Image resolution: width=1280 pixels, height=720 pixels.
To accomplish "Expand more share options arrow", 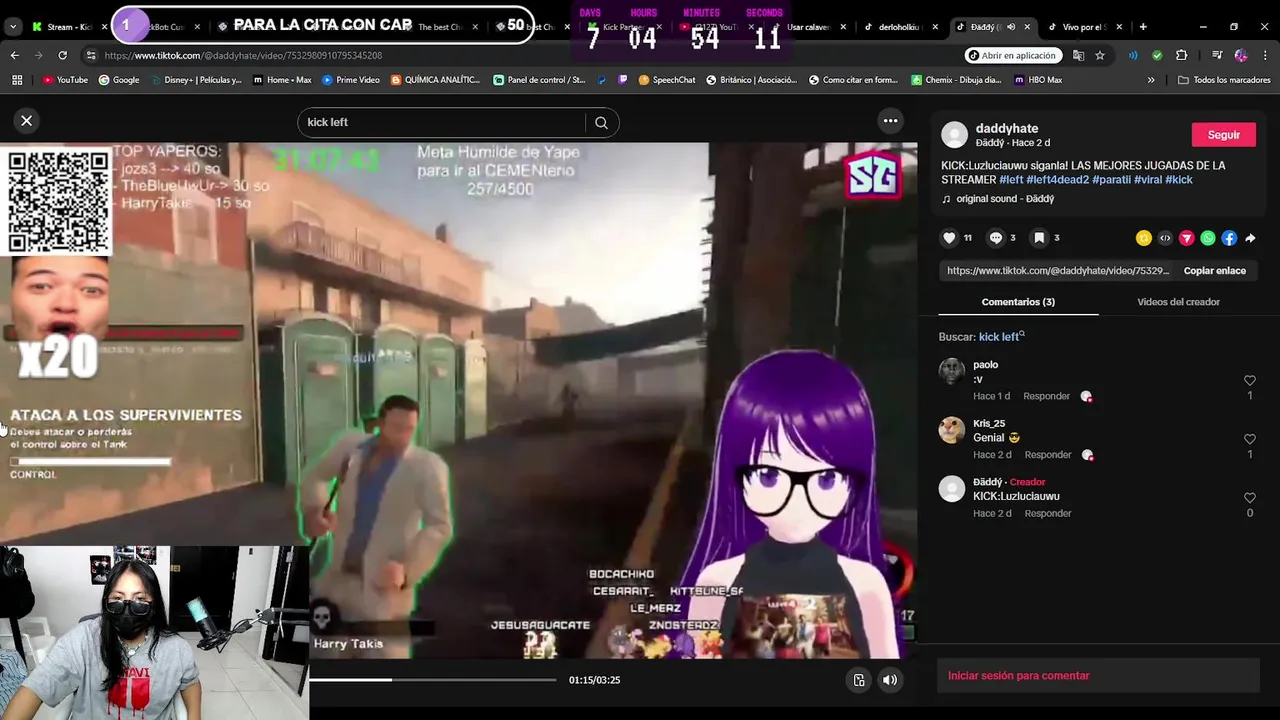I will tap(1250, 238).
